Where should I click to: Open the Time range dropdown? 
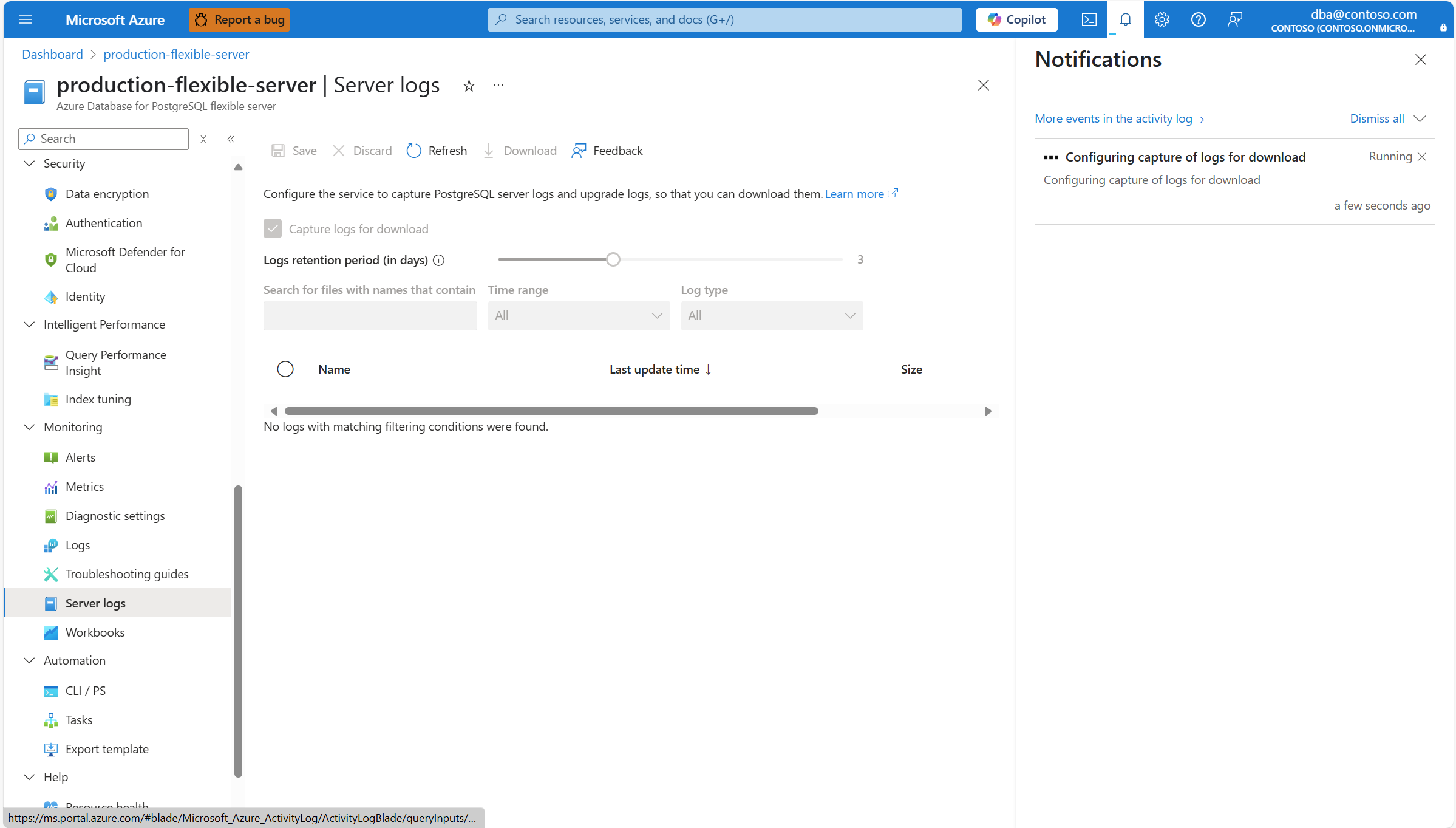point(579,316)
